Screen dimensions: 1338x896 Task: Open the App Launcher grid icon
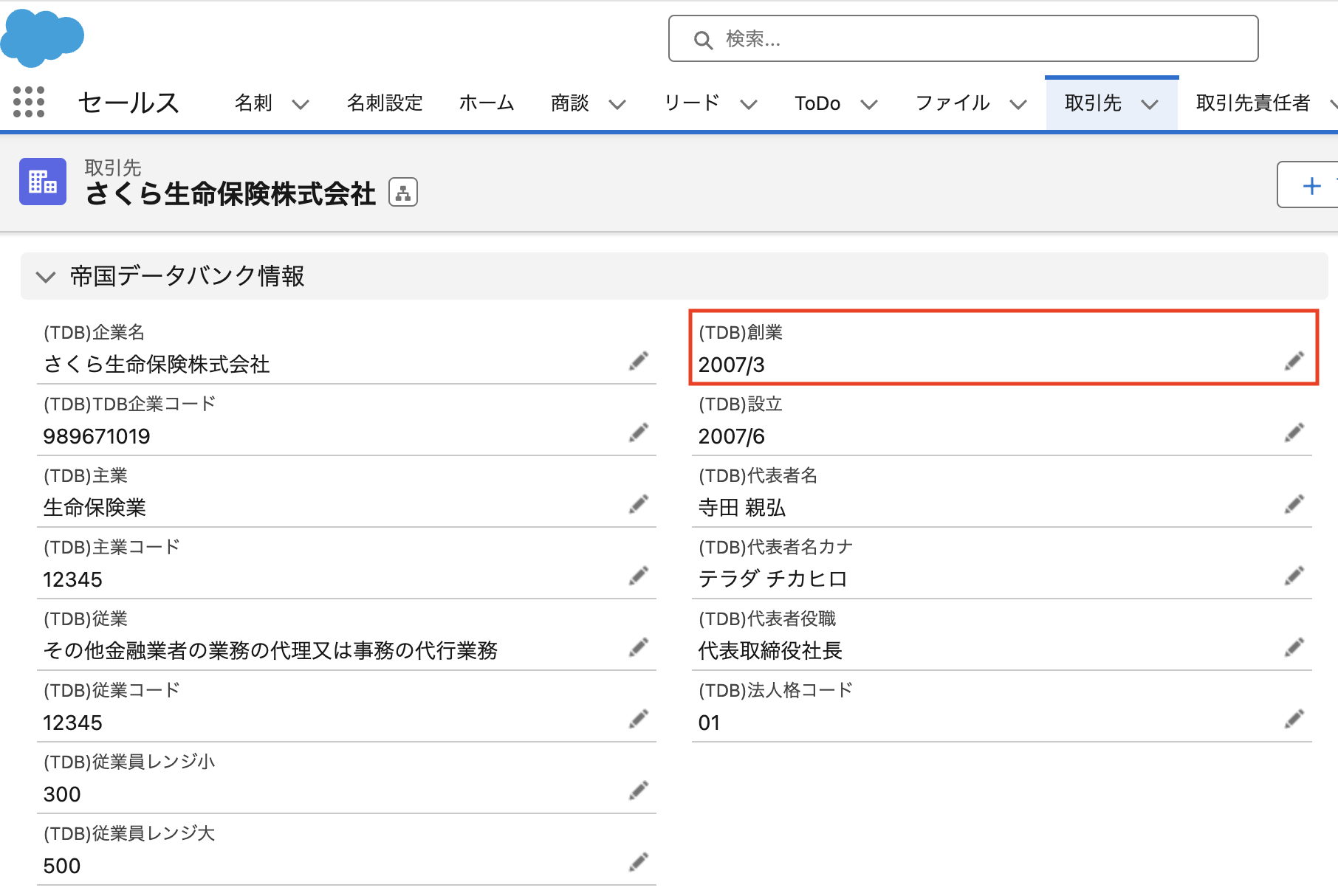point(29,102)
